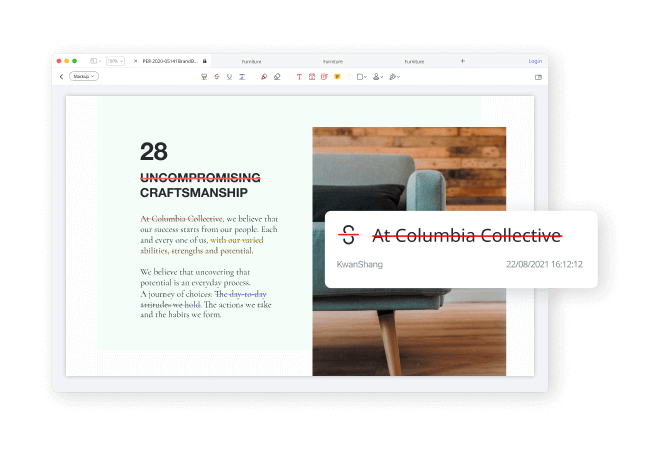Select the red text callout tool
The image size is (645, 450).
324,77
